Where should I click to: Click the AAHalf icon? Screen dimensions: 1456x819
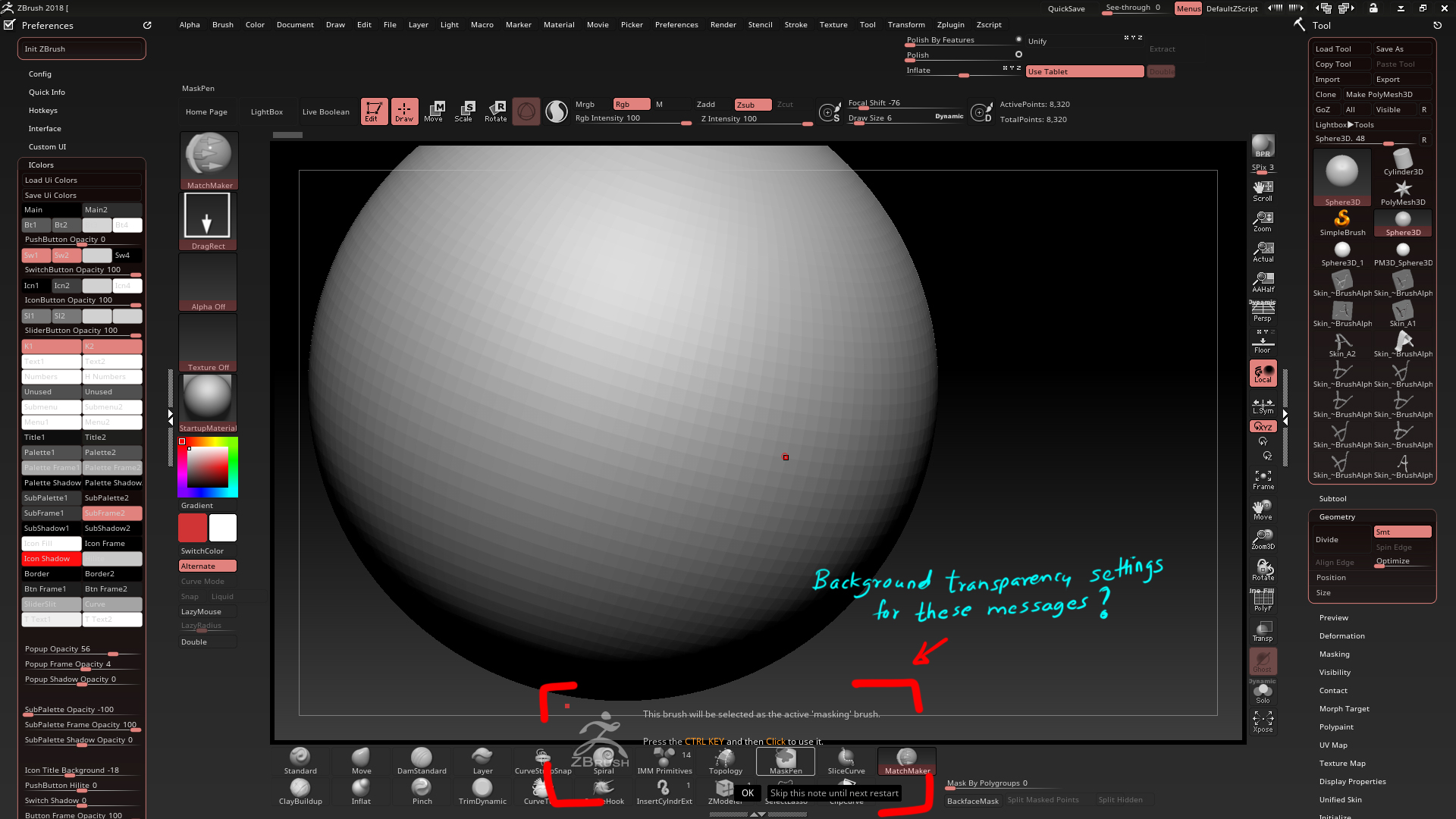coord(1263,281)
